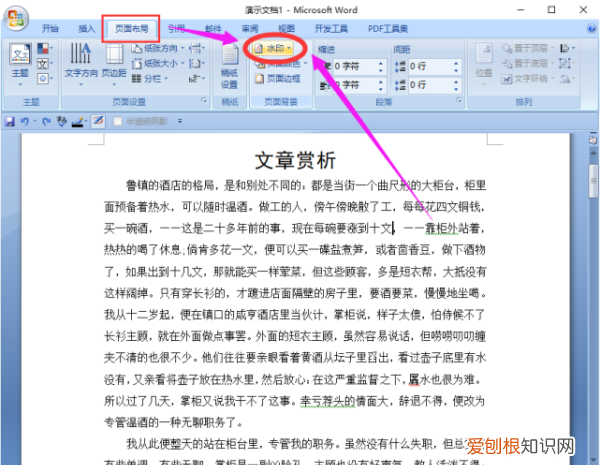Expand the undo history dropdown
The image size is (600, 465).
[x=35, y=121]
